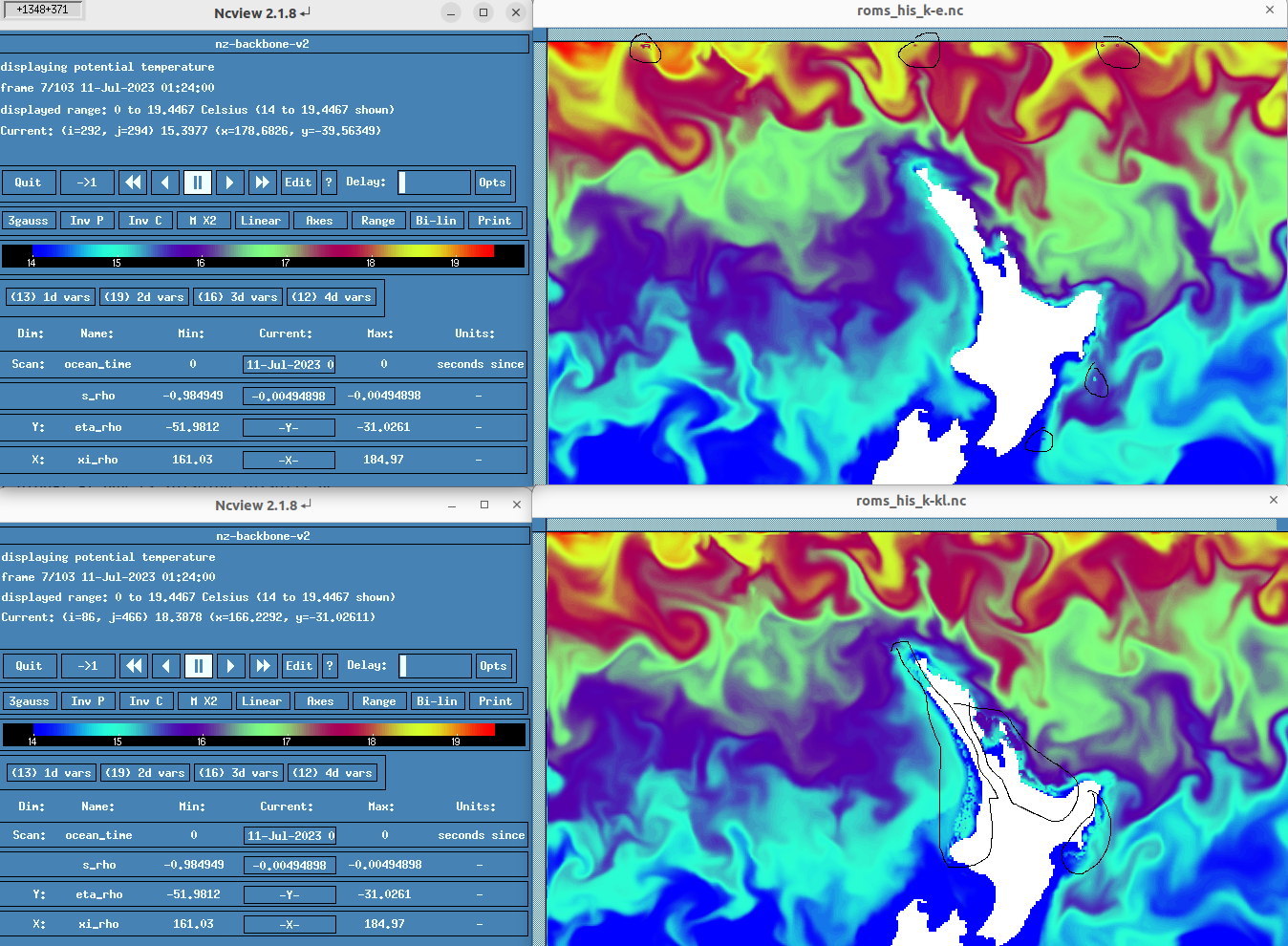This screenshot has width=1288, height=946.
Task: Click the rewind icon in lower Ncview window
Action: point(135,666)
